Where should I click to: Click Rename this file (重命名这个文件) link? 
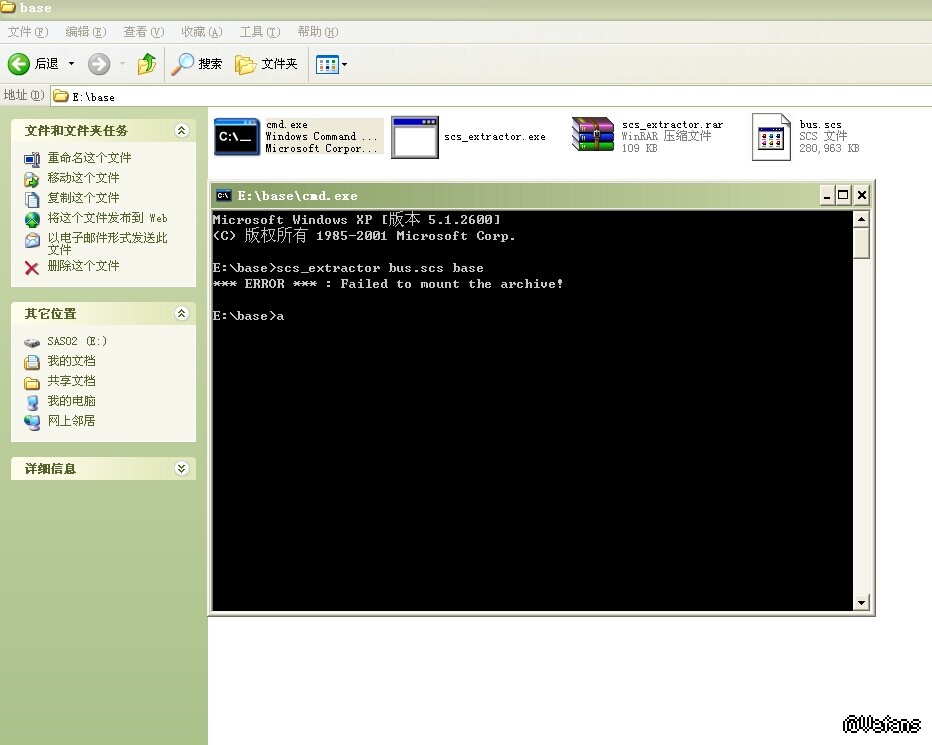pyautogui.click(x=89, y=158)
